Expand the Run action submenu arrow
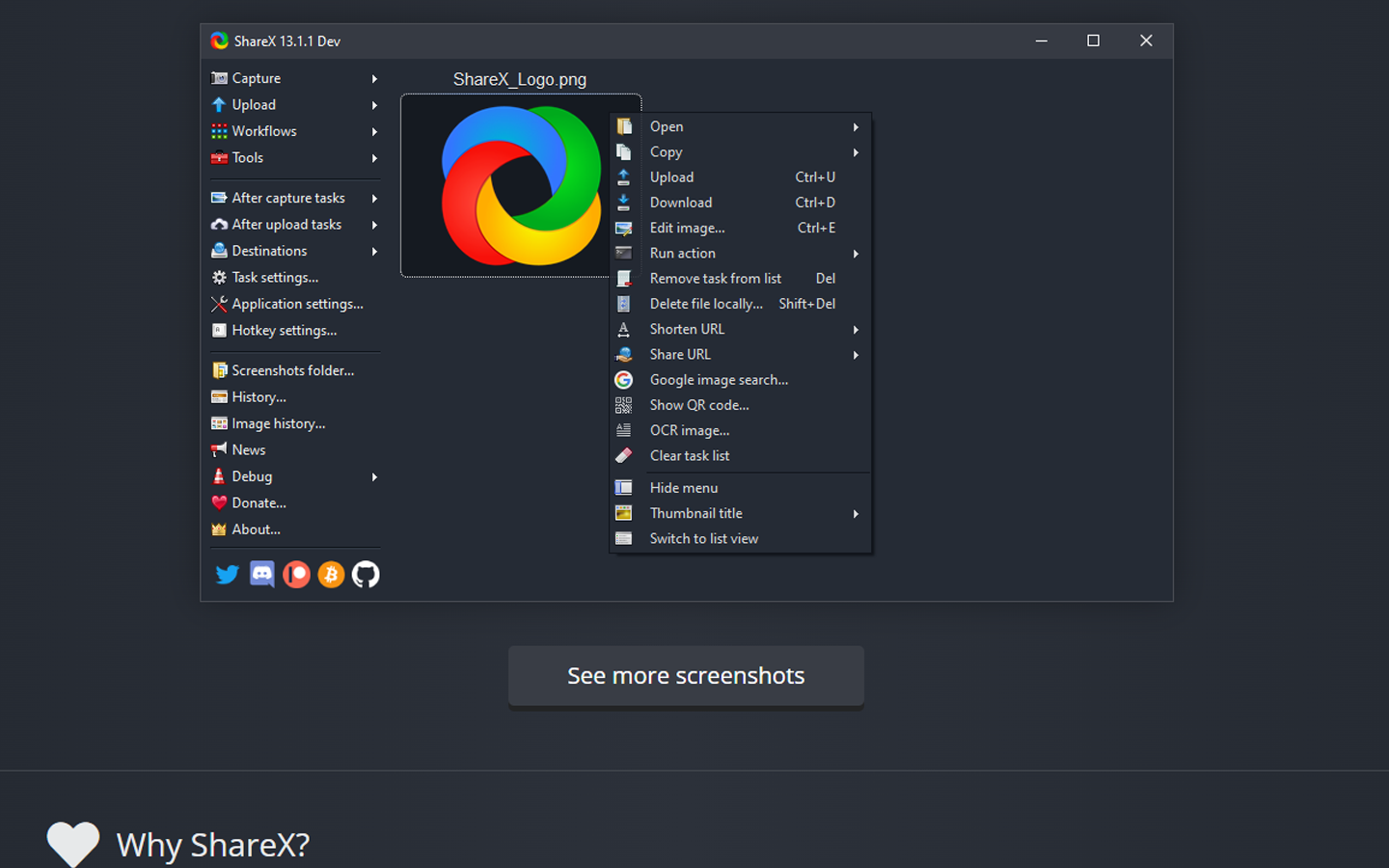The width and height of the screenshot is (1389, 868). [x=856, y=253]
